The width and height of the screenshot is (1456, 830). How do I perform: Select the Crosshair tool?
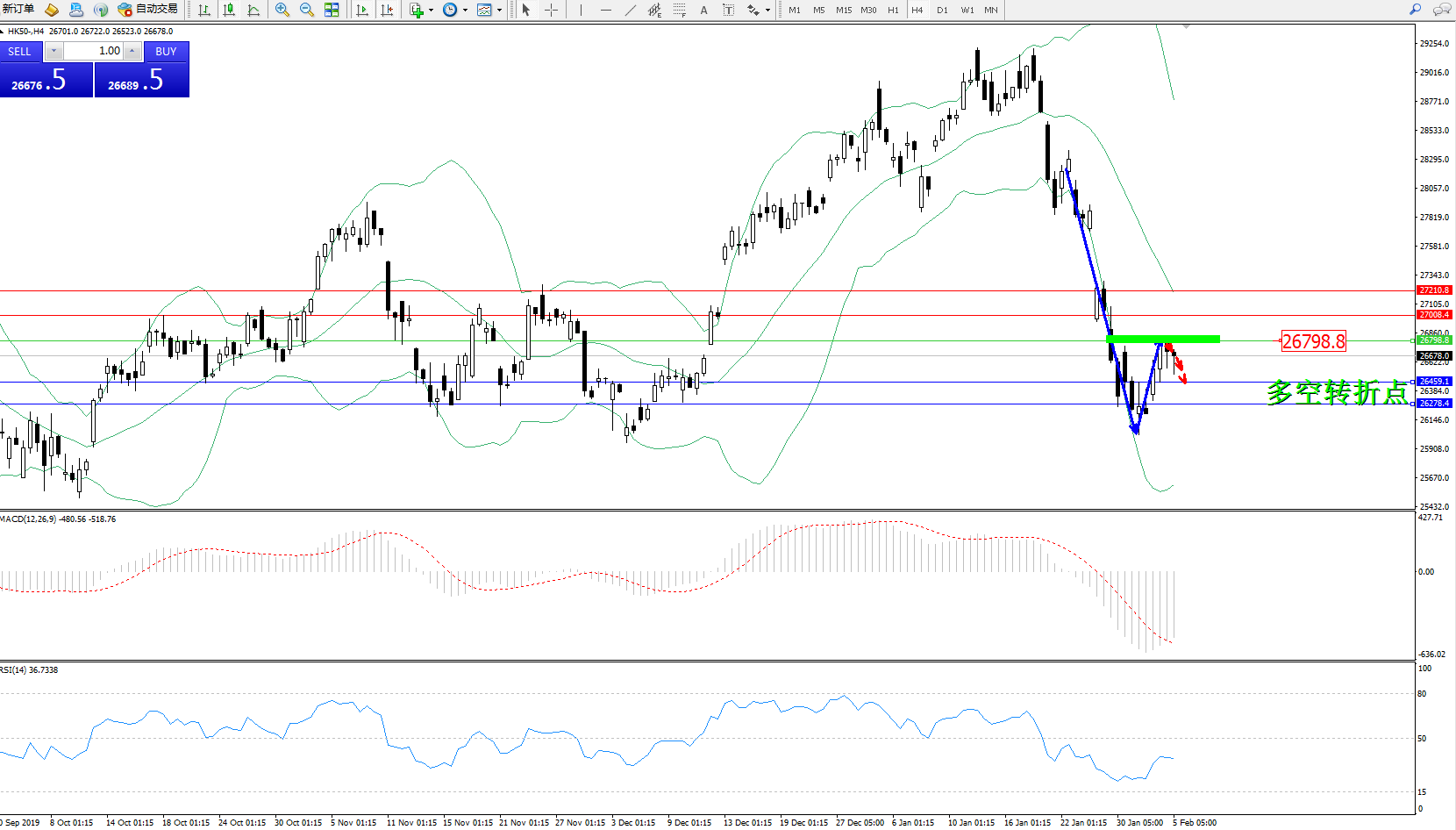[551, 10]
